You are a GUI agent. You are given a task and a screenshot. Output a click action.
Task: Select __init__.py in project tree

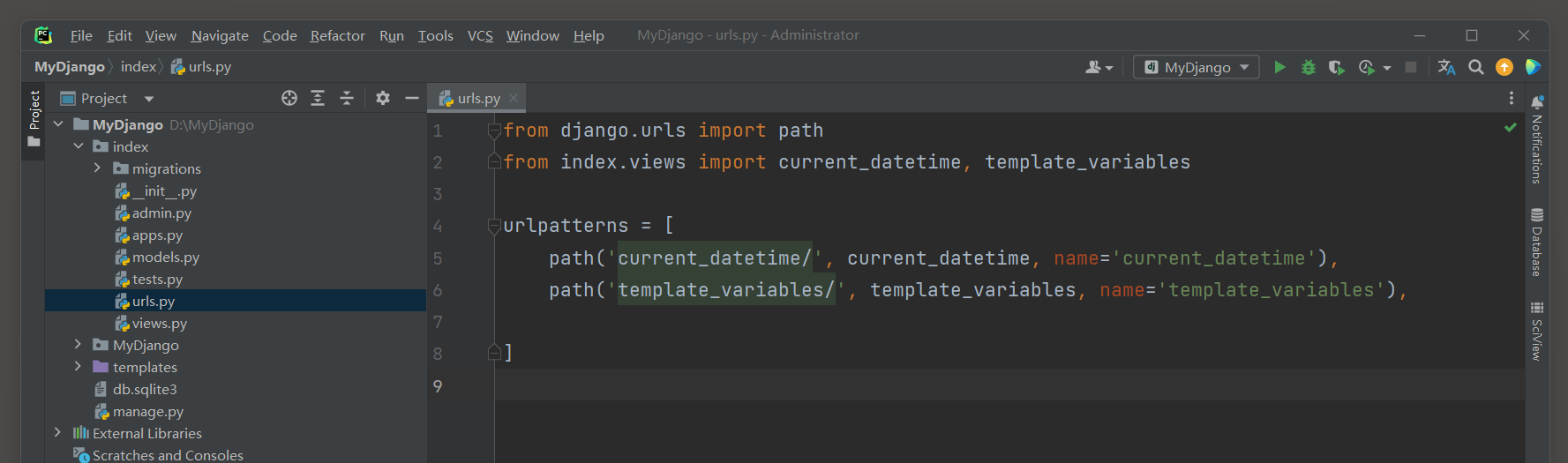click(x=165, y=190)
